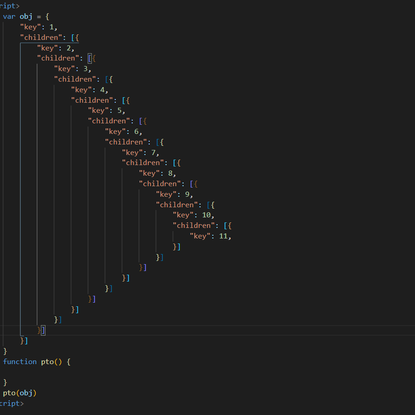Click the "}]" directly under "key": 11
This screenshot has height=415, width=415.
[177, 247]
